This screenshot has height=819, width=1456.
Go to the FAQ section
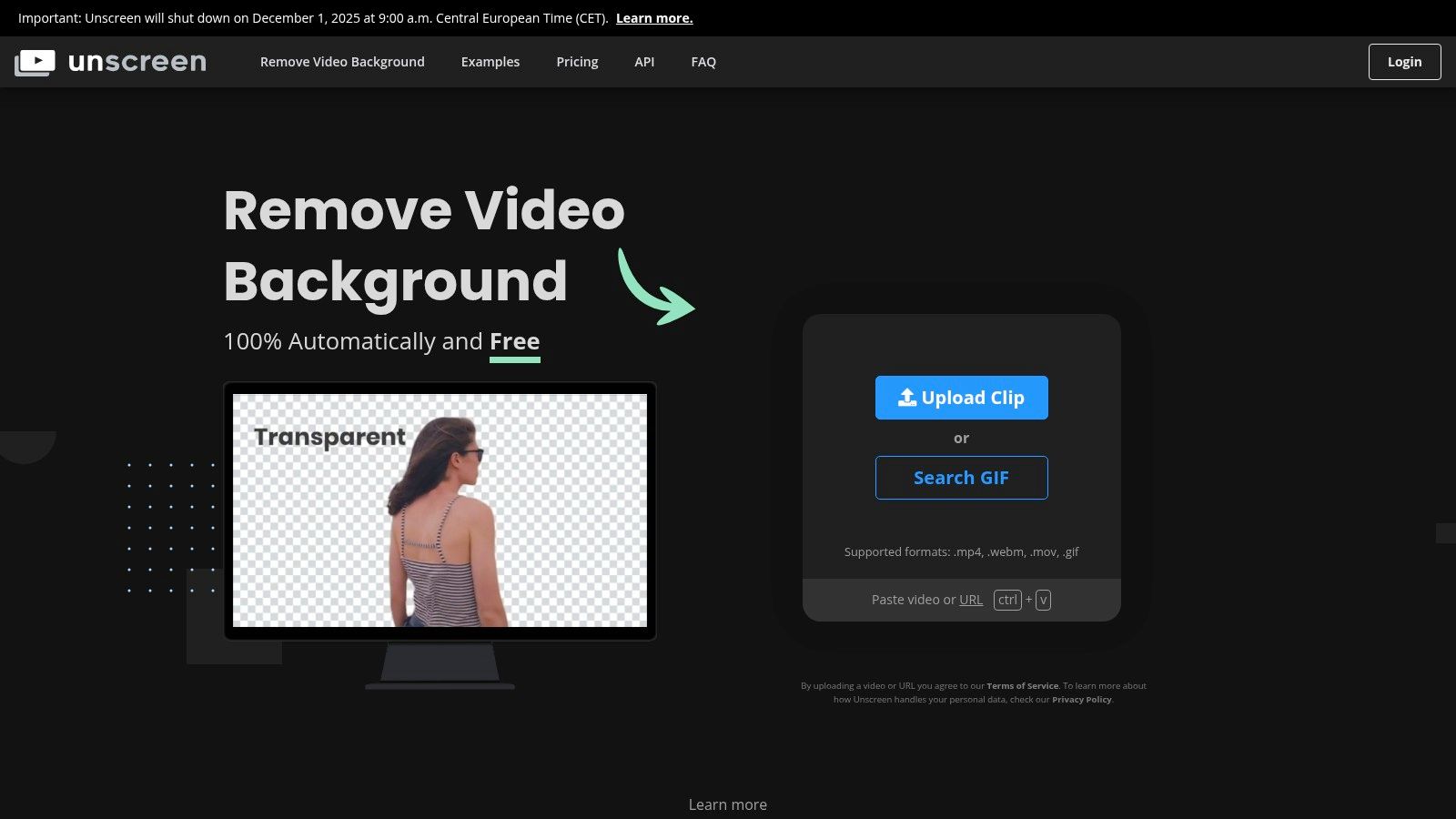703,62
